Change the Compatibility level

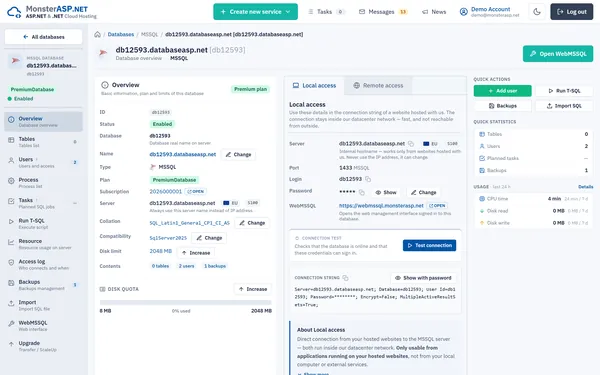(x=209, y=238)
